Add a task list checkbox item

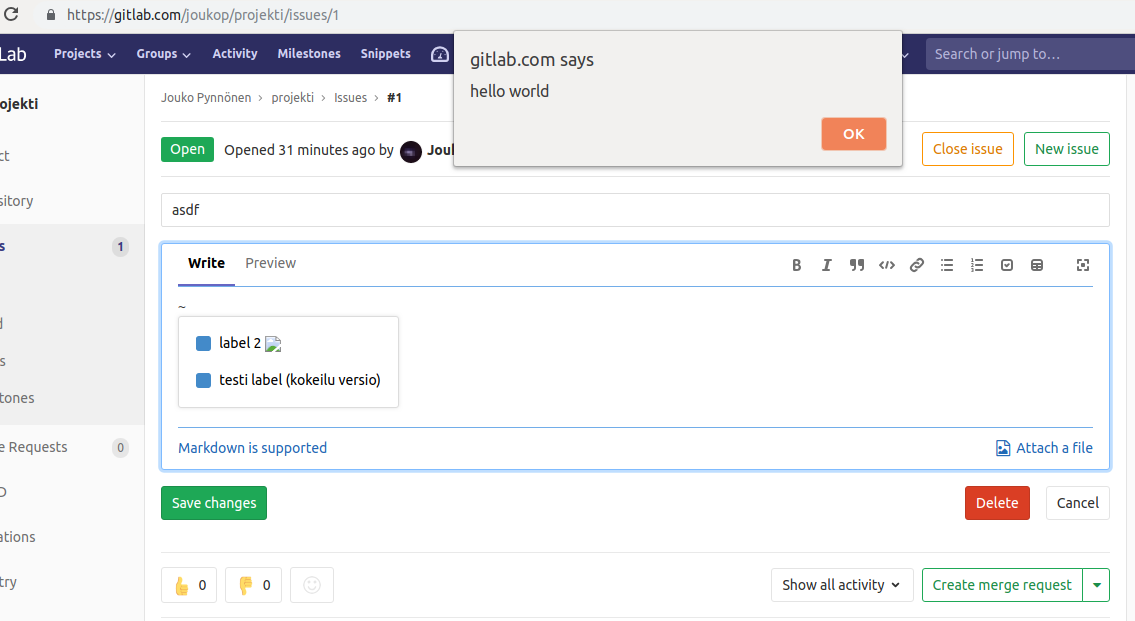point(1007,265)
